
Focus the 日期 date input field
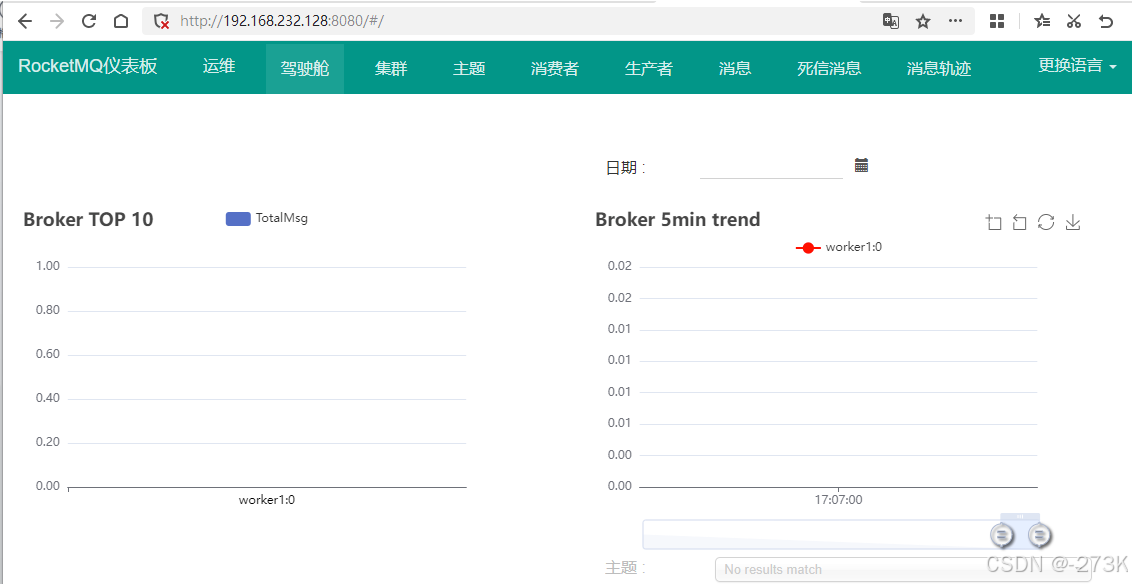pyautogui.click(x=771, y=167)
